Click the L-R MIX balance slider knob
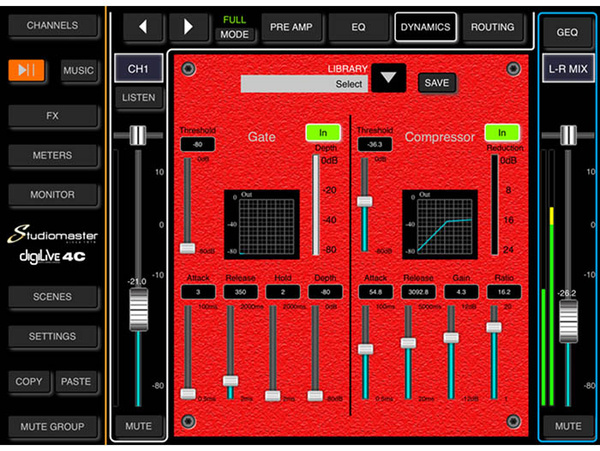The width and height of the screenshot is (600, 451). click(x=569, y=135)
